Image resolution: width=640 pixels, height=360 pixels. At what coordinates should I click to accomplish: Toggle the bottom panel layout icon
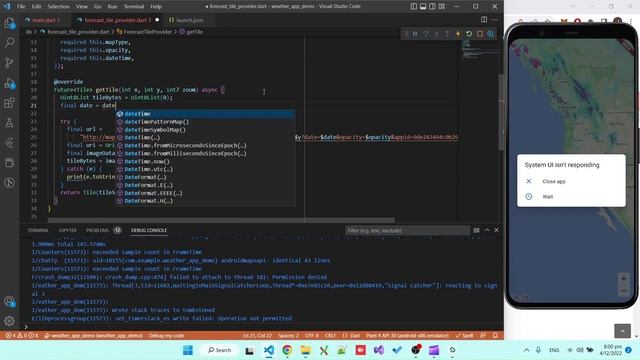[x=423, y=7]
